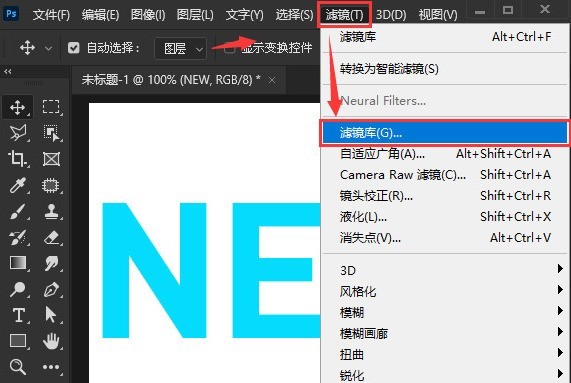Image resolution: width=571 pixels, height=383 pixels.
Task: Choose 转换为智能滤镜(S)
Action: click(x=445, y=69)
